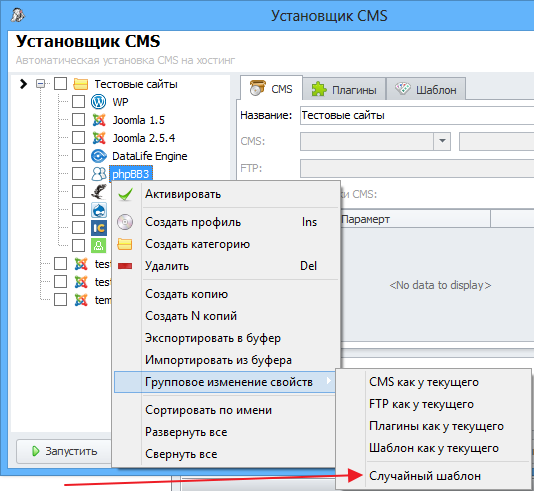534x491 pixels.
Task: Click the Drupal drop icon in tree
Action: (99, 210)
